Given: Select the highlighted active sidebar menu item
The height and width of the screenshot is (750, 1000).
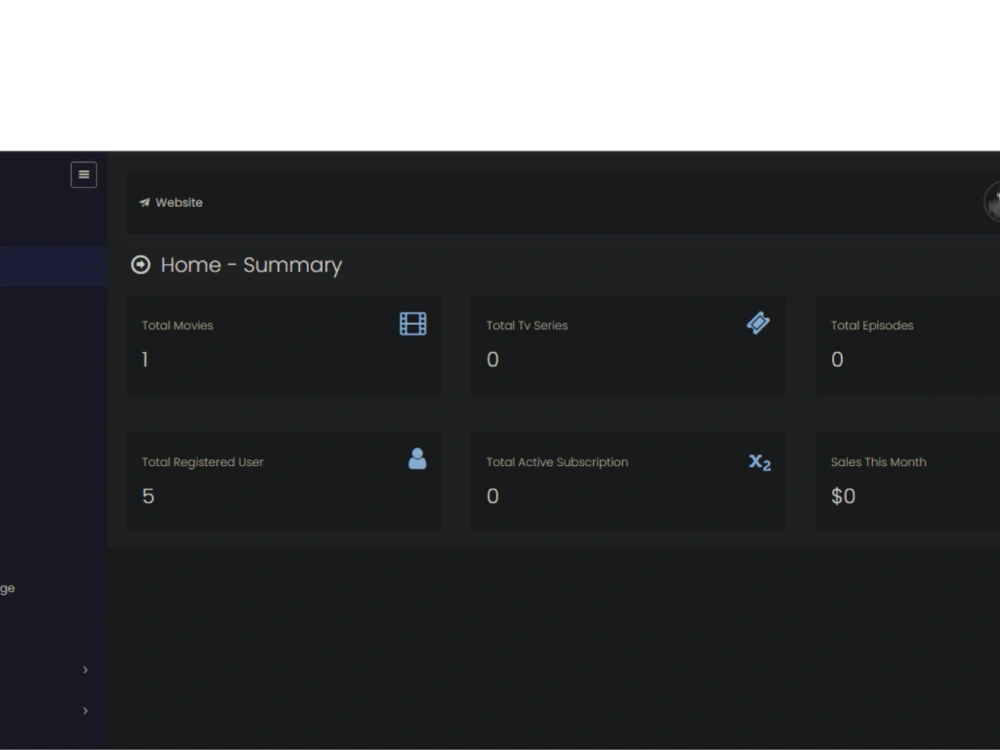Looking at the screenshot, I should pos(53,267).
